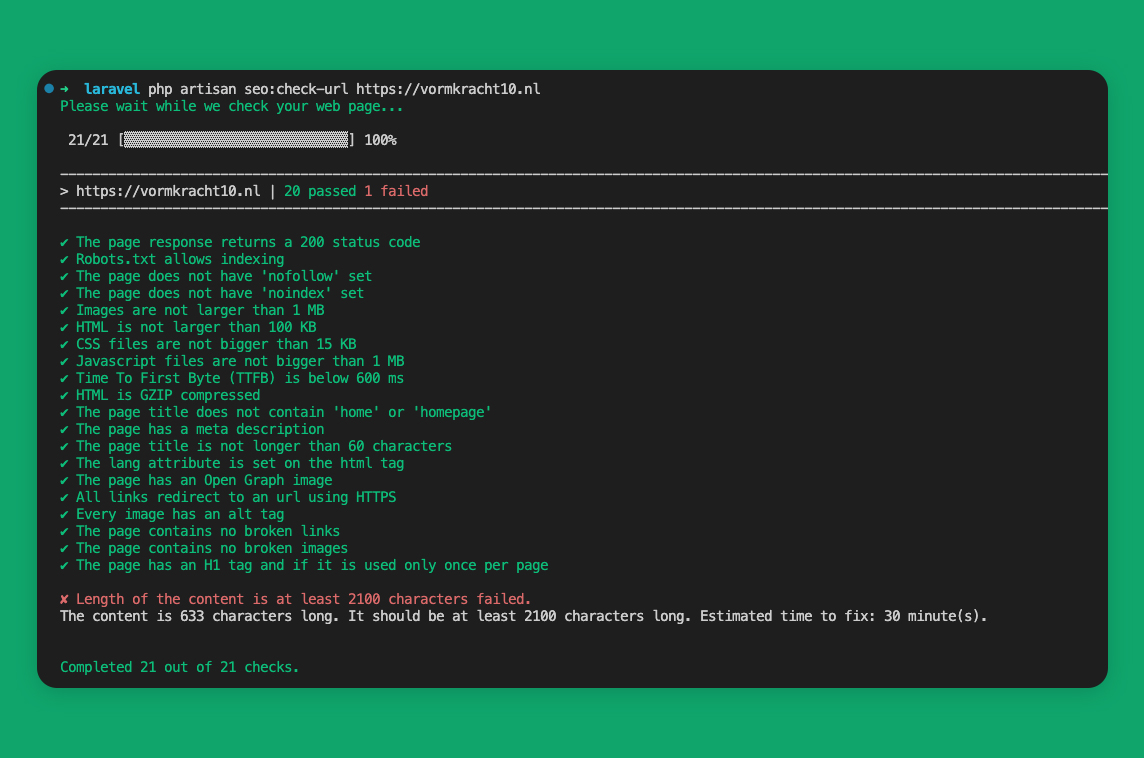
Task: Click checkmark beside 'Every image has an alt tag'
Action: click(x=64, y=514)
